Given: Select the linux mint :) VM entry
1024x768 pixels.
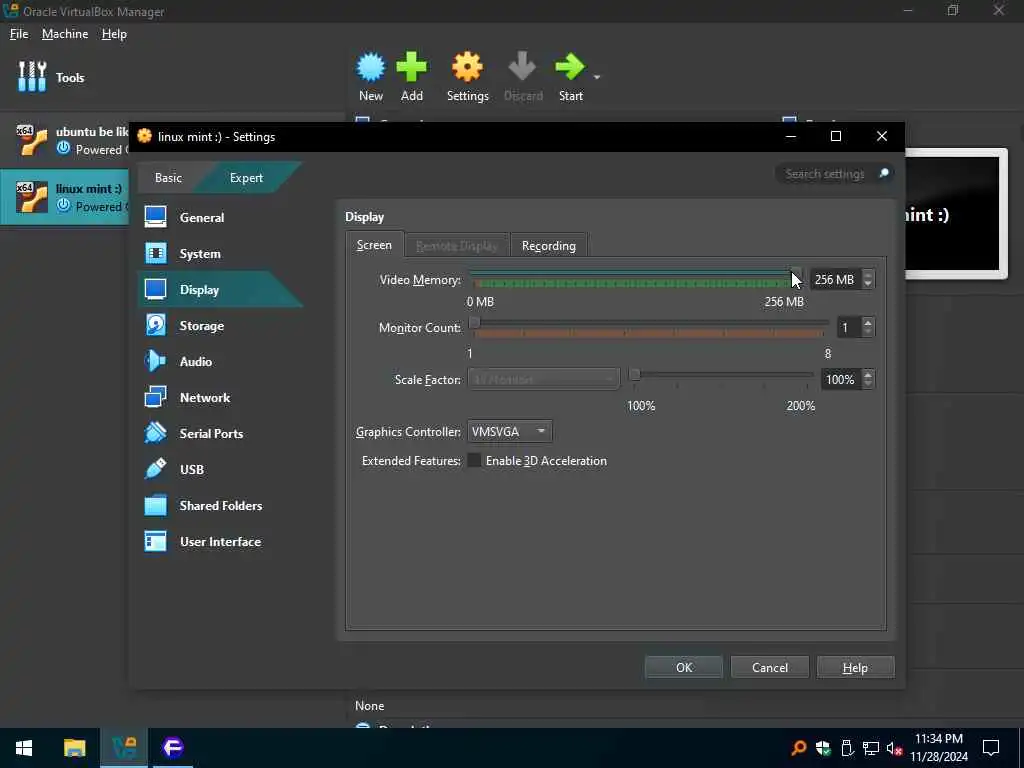Looking at the screenshot, I should [x=65, y=197].
